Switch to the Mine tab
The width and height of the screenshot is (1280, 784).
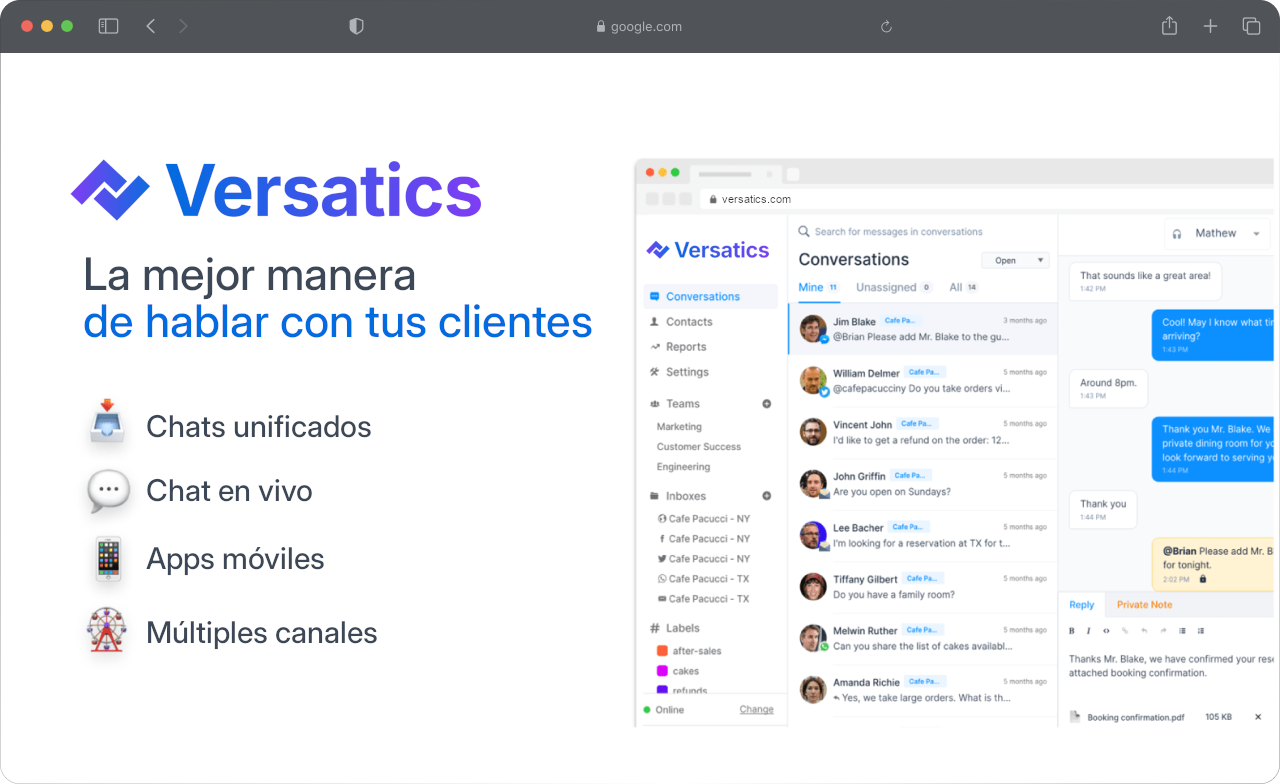click(818, 288)
